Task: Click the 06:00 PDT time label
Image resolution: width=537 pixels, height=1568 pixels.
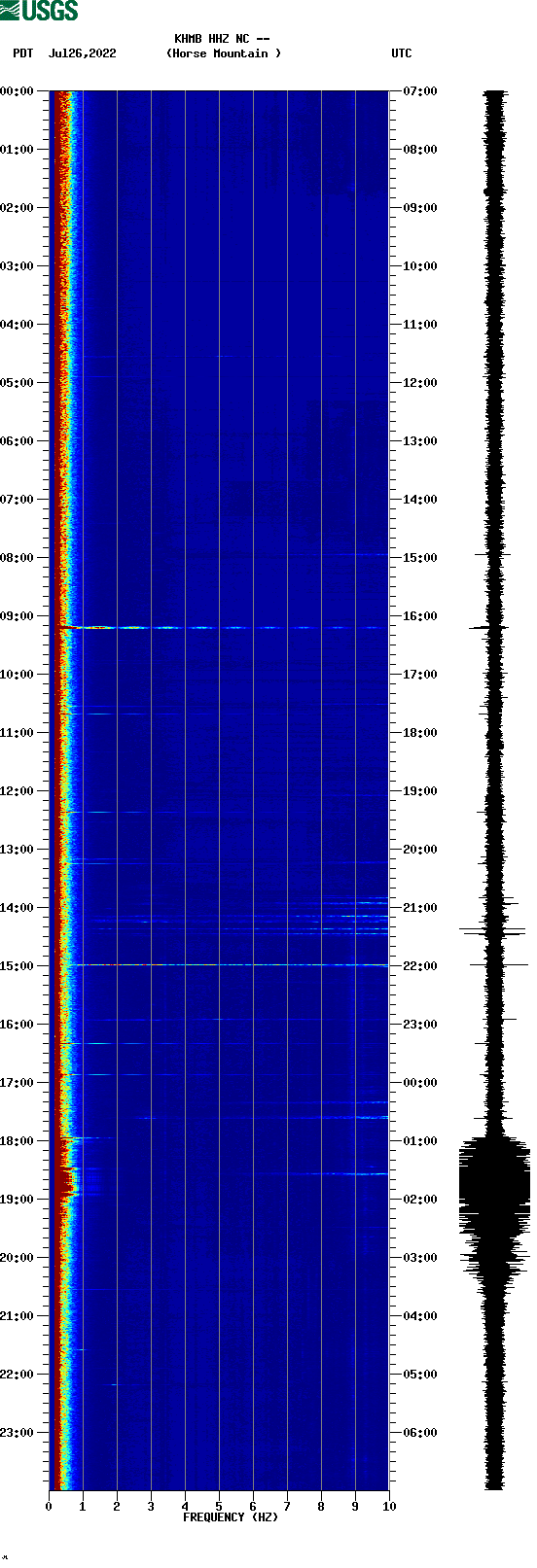Action: coord(17,441)
